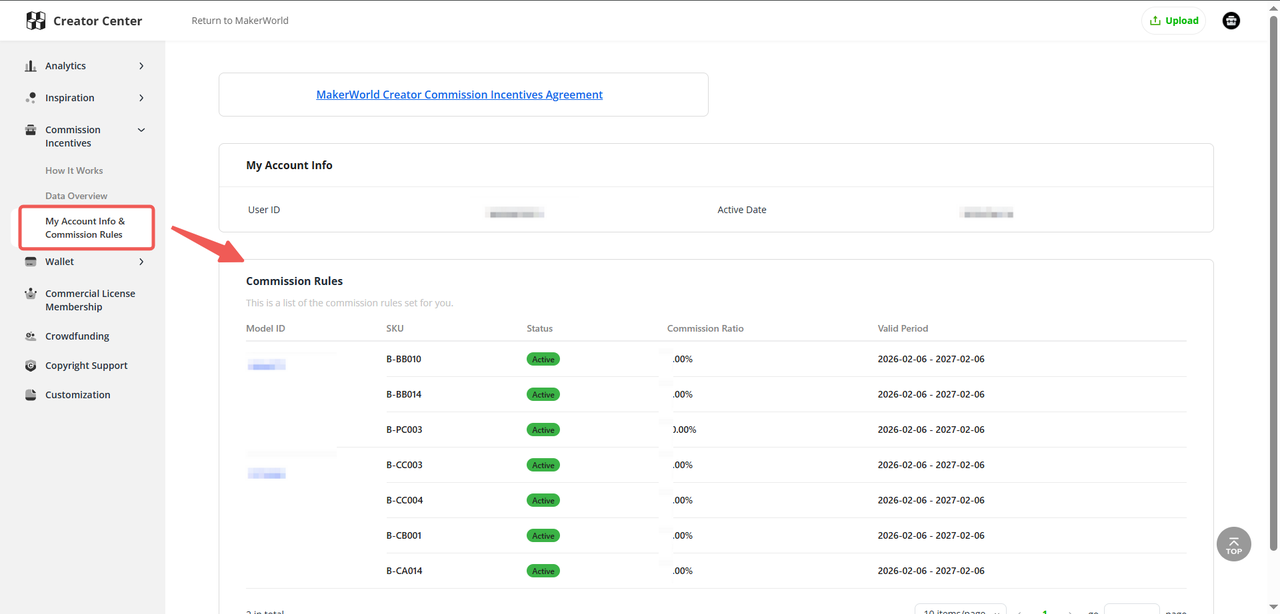Screen dimensions: 1280x614
Task: Click the Creator Center logo icon
Action: coord(36,20)
